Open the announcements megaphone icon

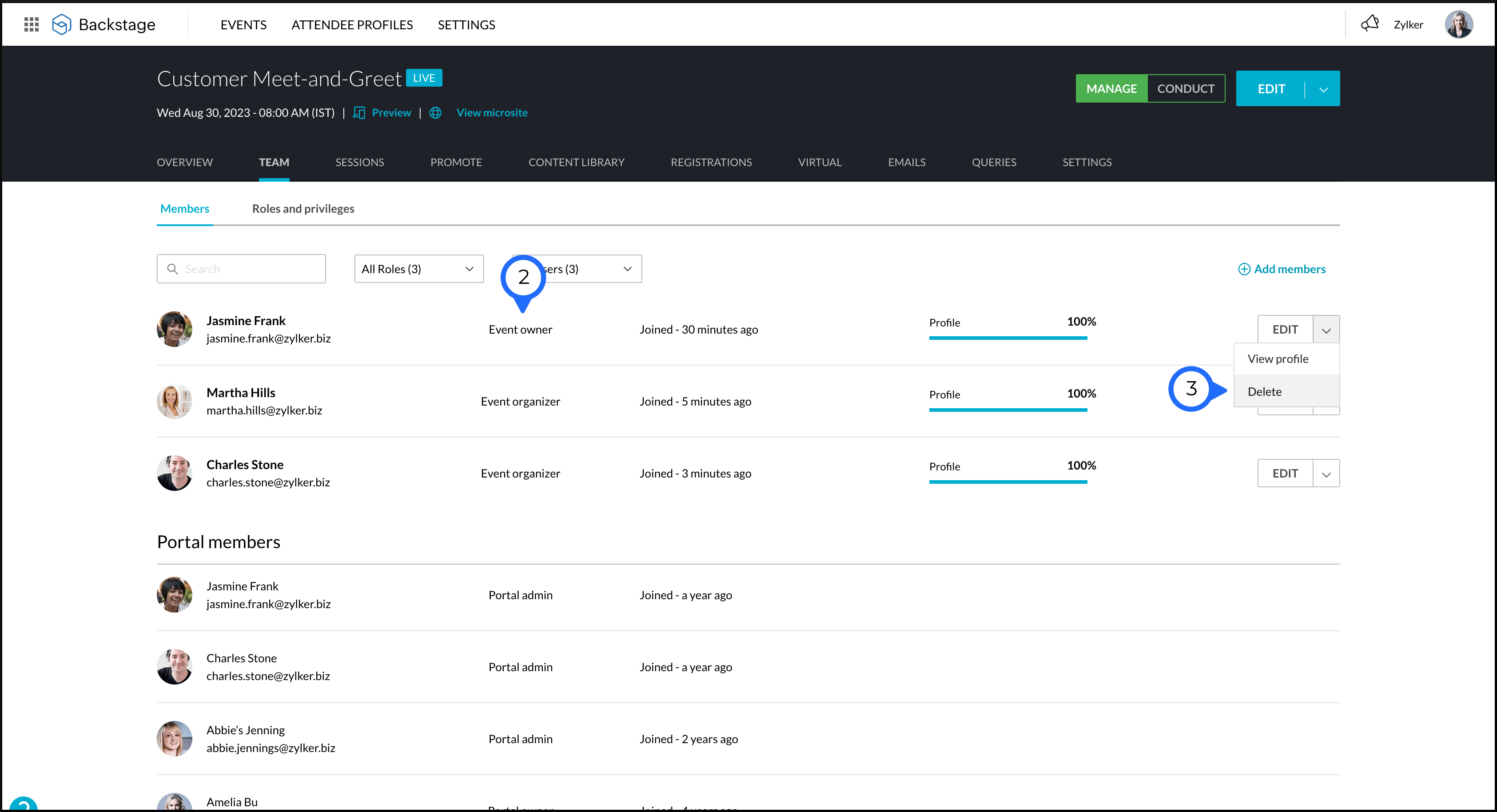tap(1370, 24)
